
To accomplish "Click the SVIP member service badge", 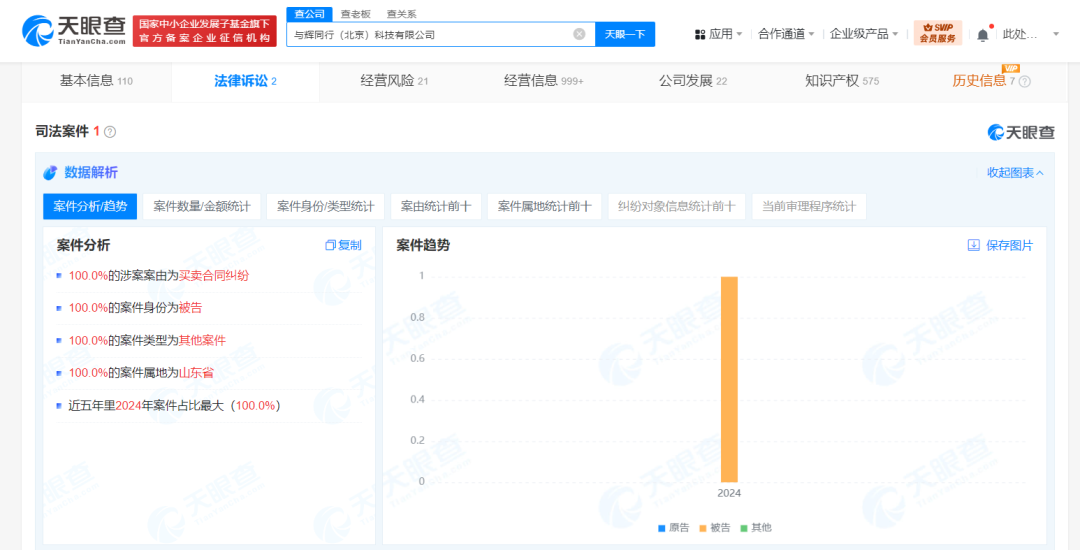I will tap(937, 33).
